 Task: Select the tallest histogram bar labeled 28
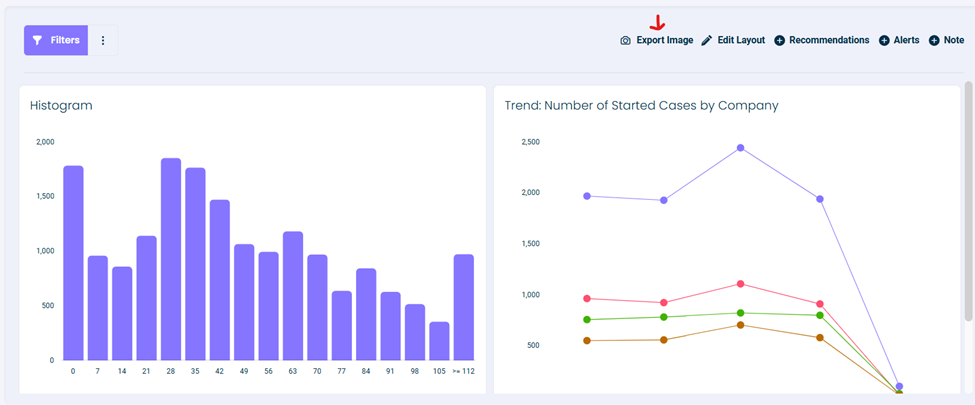[171, 259]
